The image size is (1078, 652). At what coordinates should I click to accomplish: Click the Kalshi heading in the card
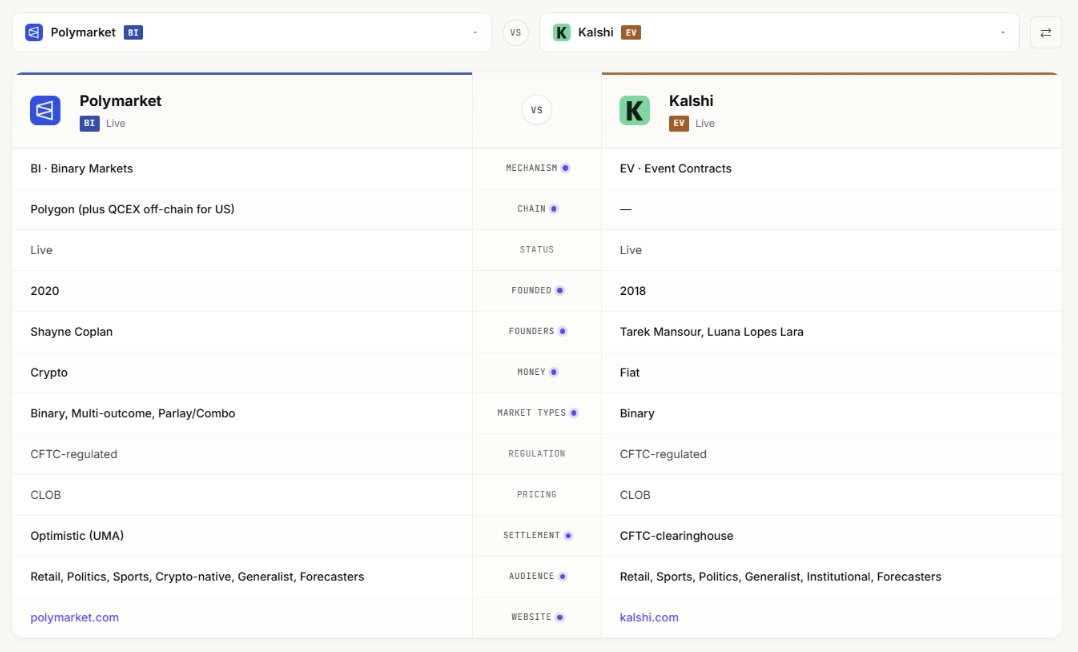[x=691, y=101]
